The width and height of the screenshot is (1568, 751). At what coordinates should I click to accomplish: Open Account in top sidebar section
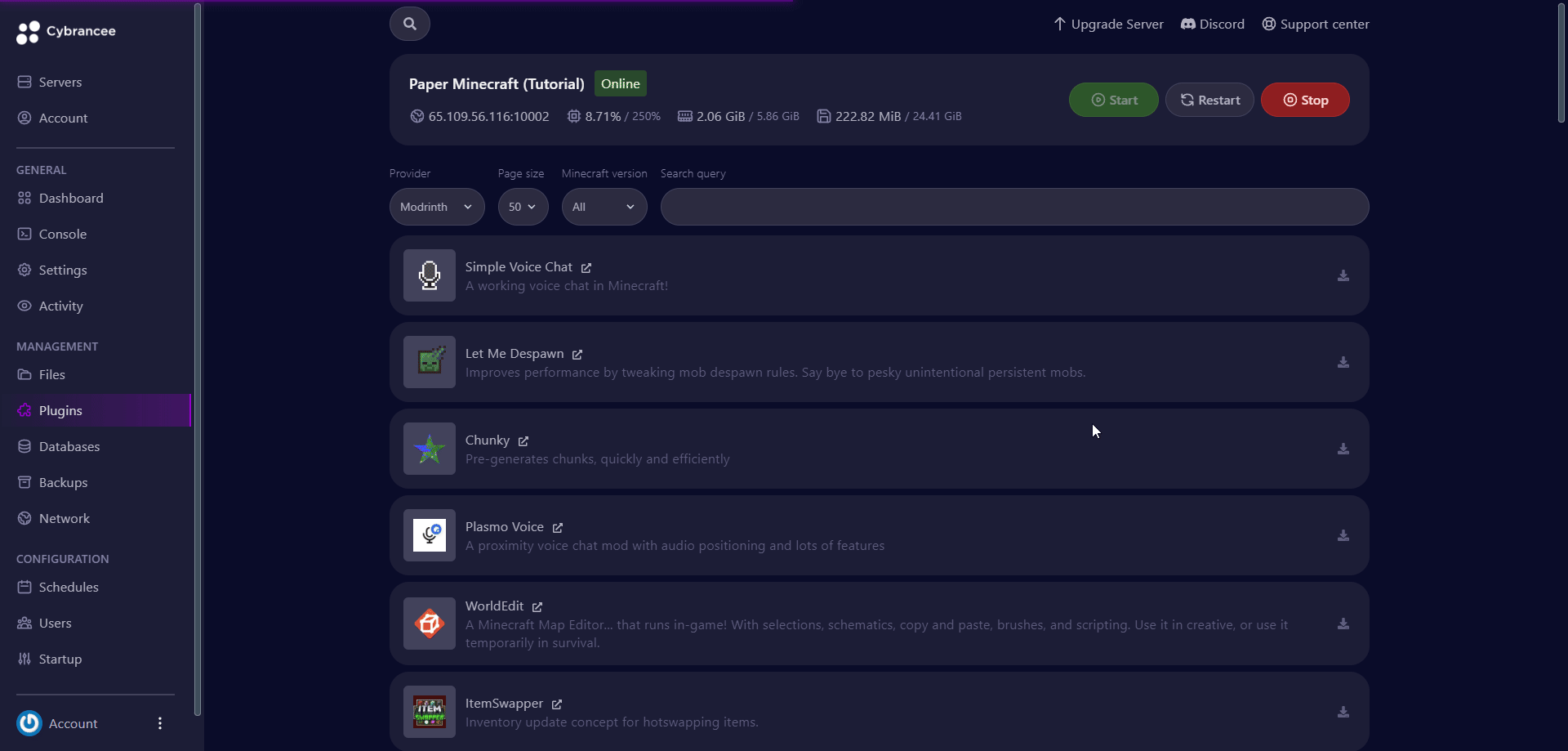coord(96,118)
